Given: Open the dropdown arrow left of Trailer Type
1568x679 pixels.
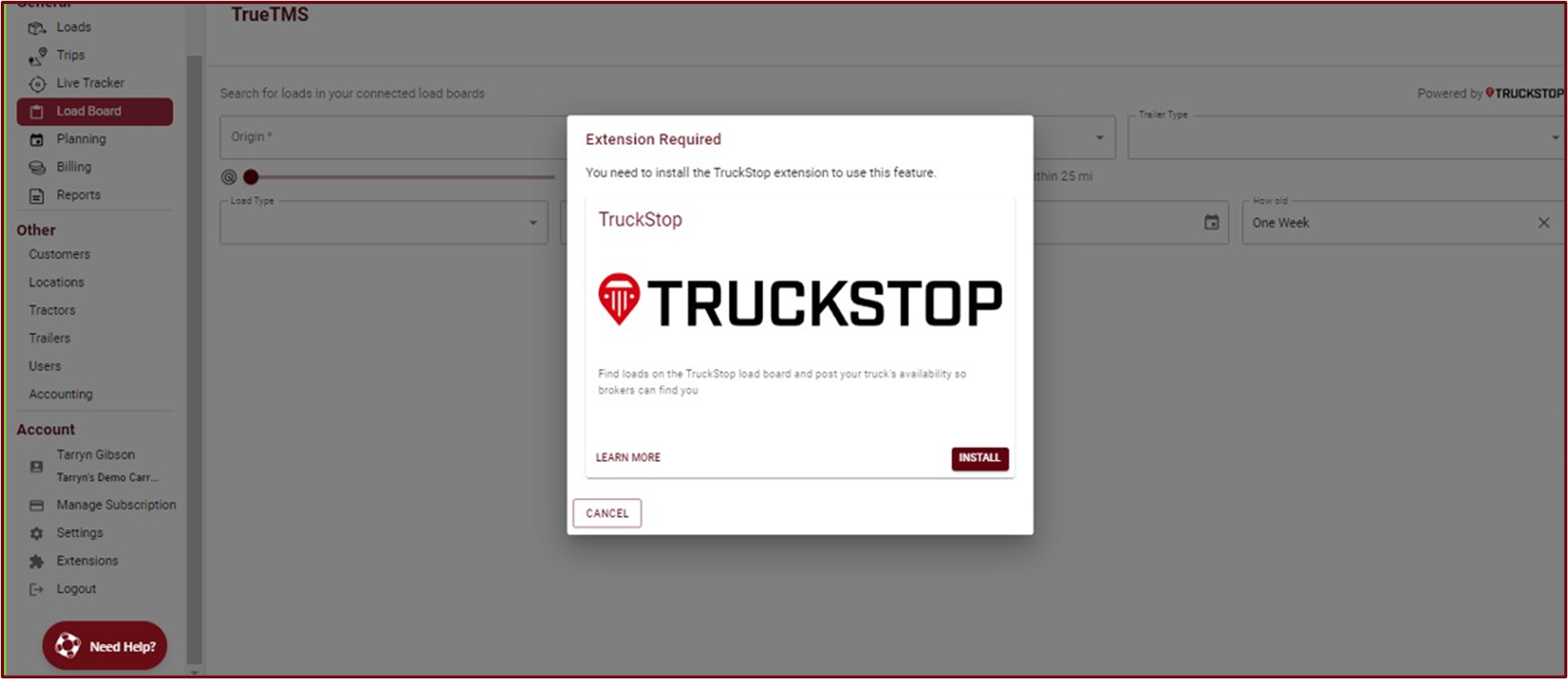Looking at the screenshot, I should point(1099,138).
